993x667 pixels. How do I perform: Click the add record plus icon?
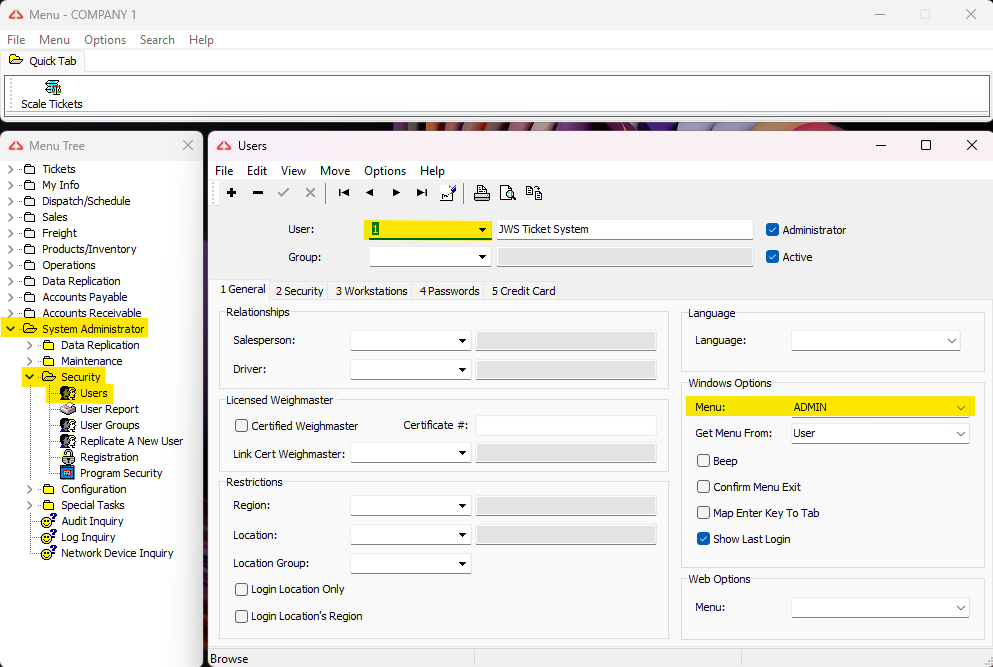[232, 193]
